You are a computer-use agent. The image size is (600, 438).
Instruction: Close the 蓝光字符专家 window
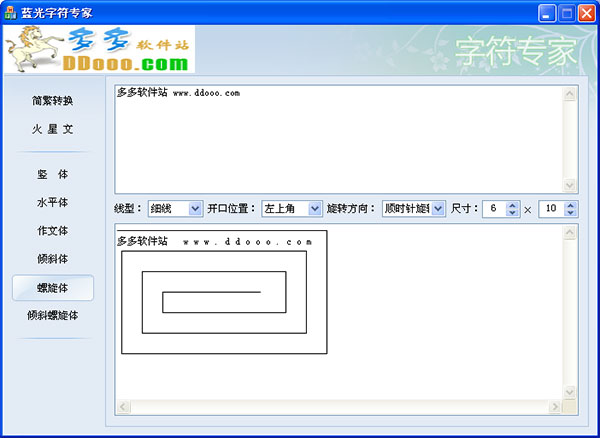point(587,13)
